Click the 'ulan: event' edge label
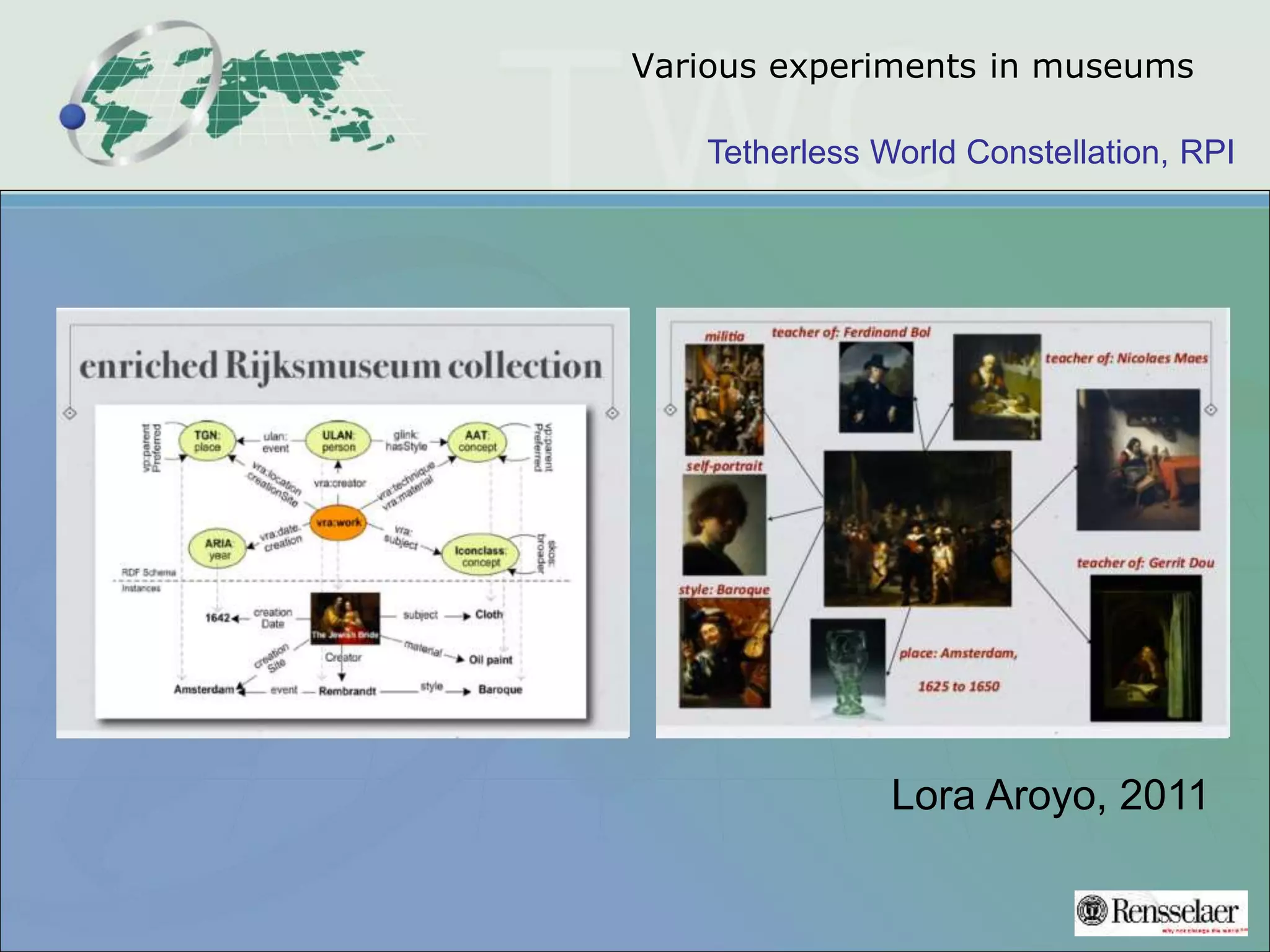 point(275,442)
